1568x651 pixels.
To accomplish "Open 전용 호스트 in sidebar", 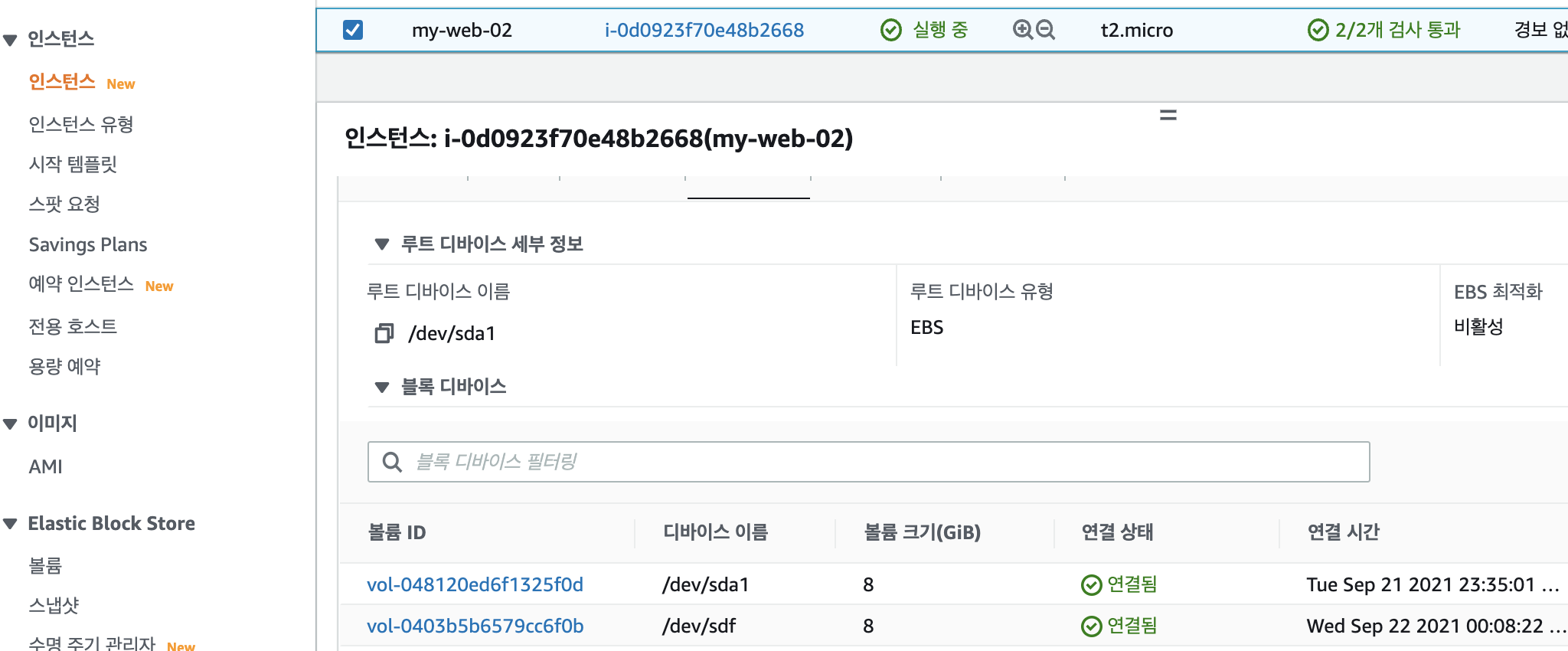I will click(x=73, y=326).
